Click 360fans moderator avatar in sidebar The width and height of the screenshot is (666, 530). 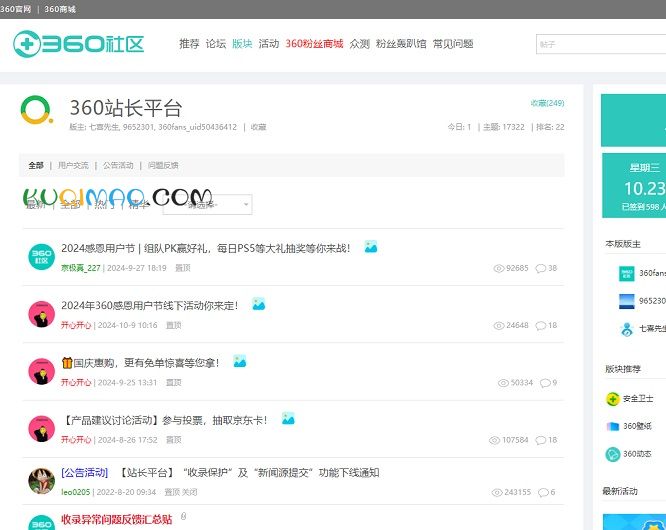[626, 273]
